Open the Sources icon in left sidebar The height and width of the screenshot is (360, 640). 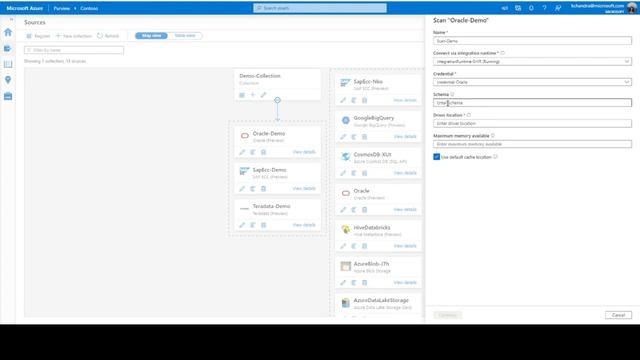pyautogui.click(x=8, y=49)
